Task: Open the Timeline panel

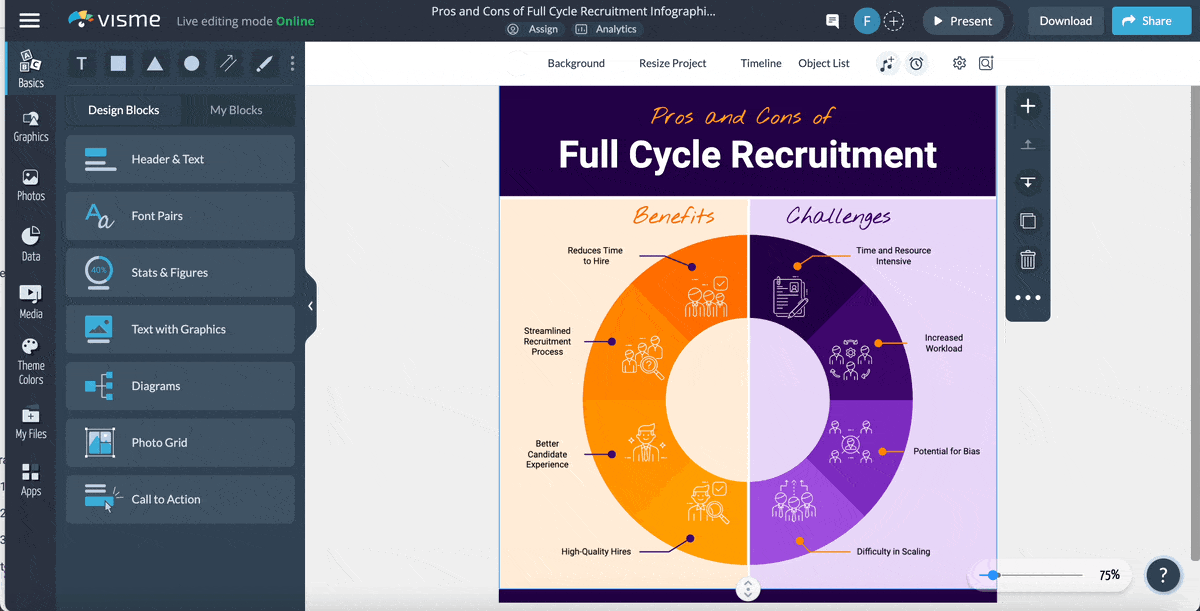Action: point(761,63)
